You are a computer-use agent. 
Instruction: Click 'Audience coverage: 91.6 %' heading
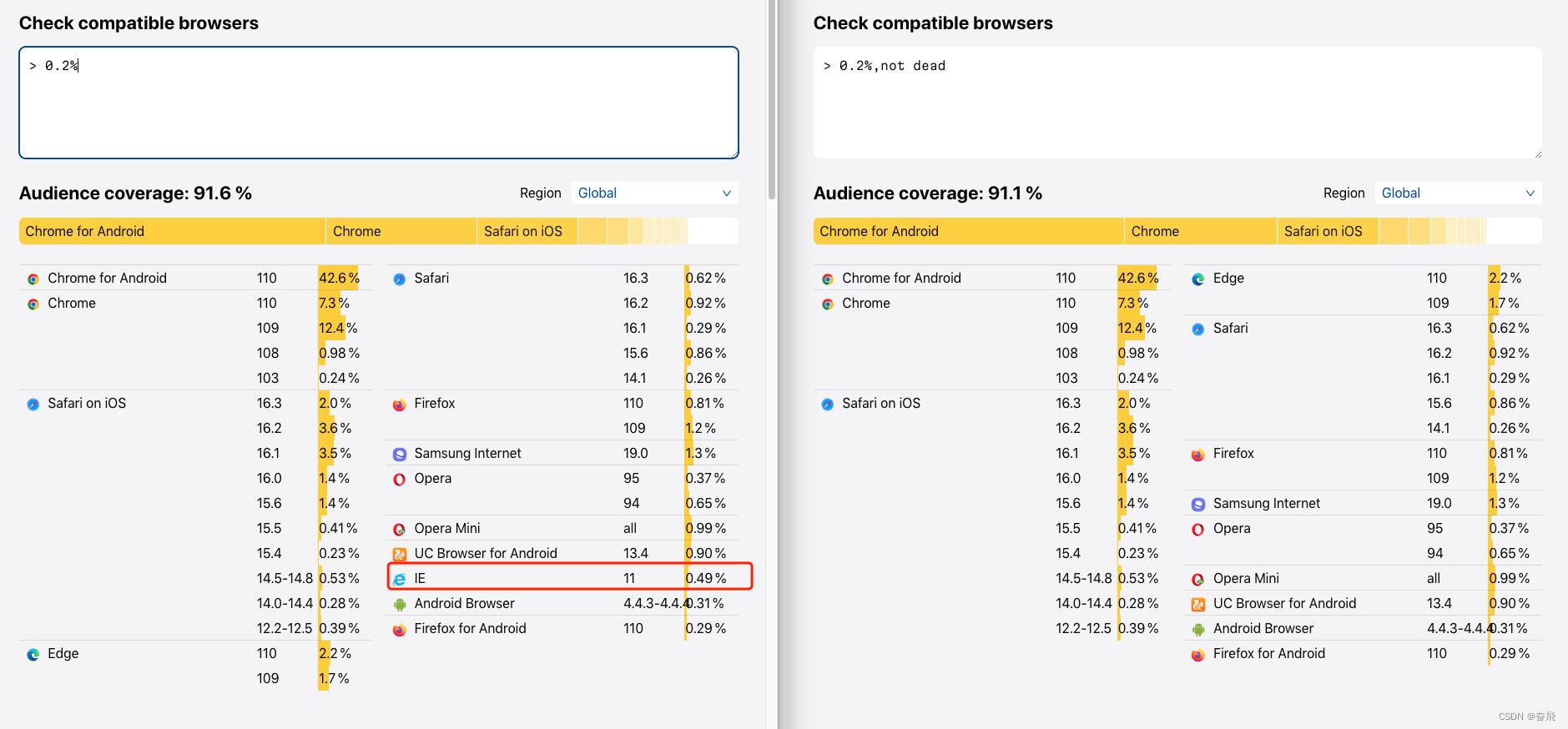click(x=135, y=194)
